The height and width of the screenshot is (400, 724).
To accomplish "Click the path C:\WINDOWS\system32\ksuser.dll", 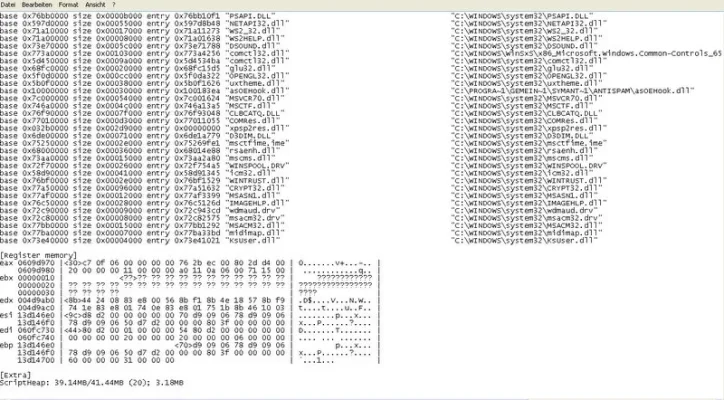I will 524,240.
